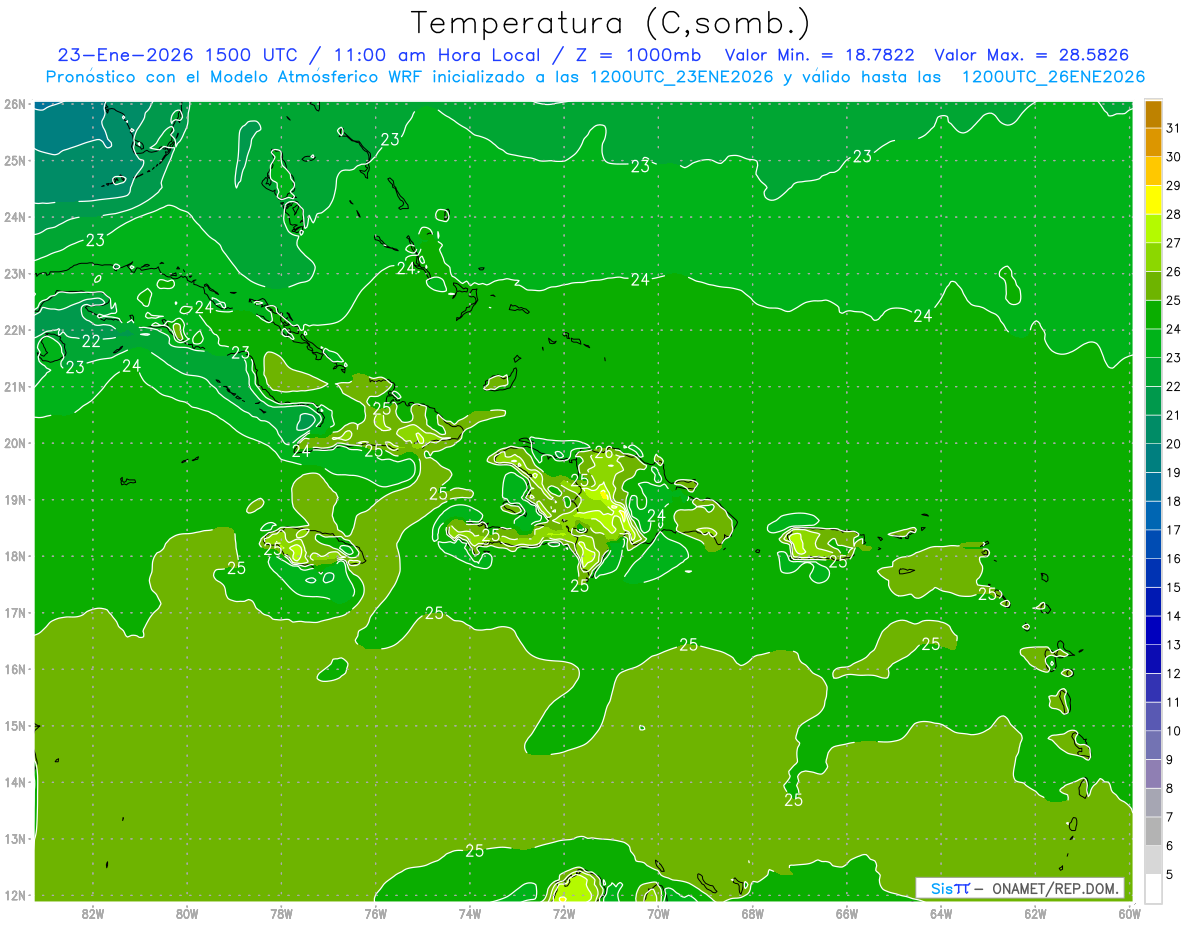Click the "24N" latitude axis label
Image resolution: width=1200 pixels, height=927 pixels.
click(x=14, y=216)
